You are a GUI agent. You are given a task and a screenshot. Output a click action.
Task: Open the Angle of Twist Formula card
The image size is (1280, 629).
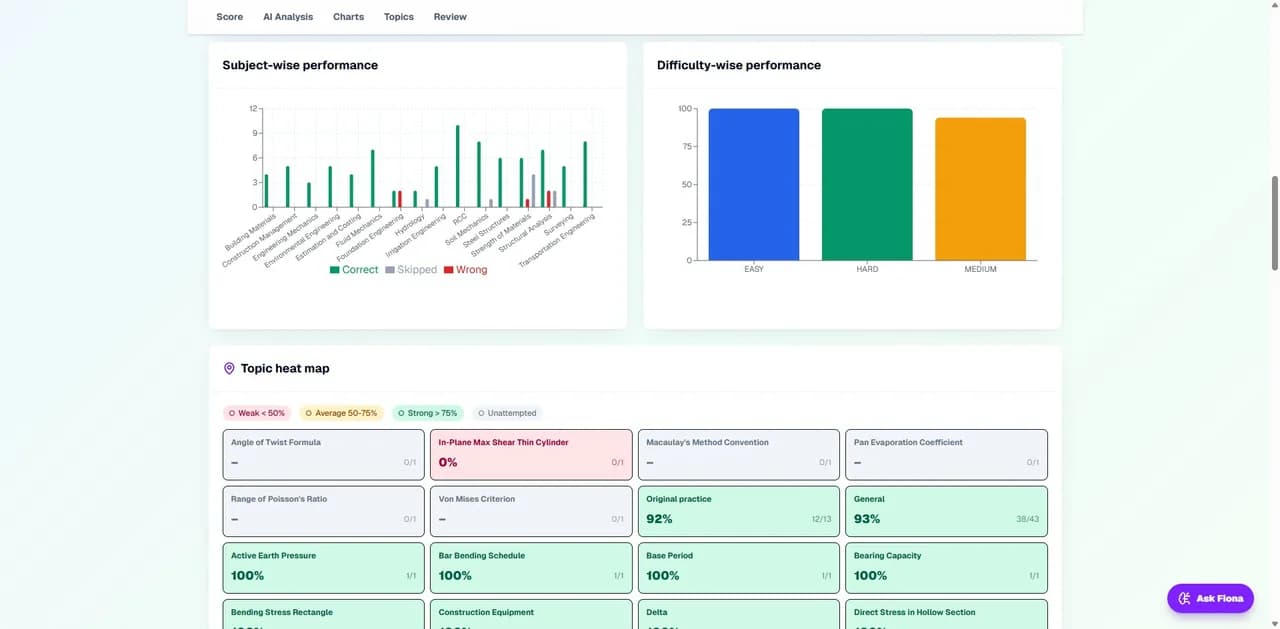pos(324,454)
